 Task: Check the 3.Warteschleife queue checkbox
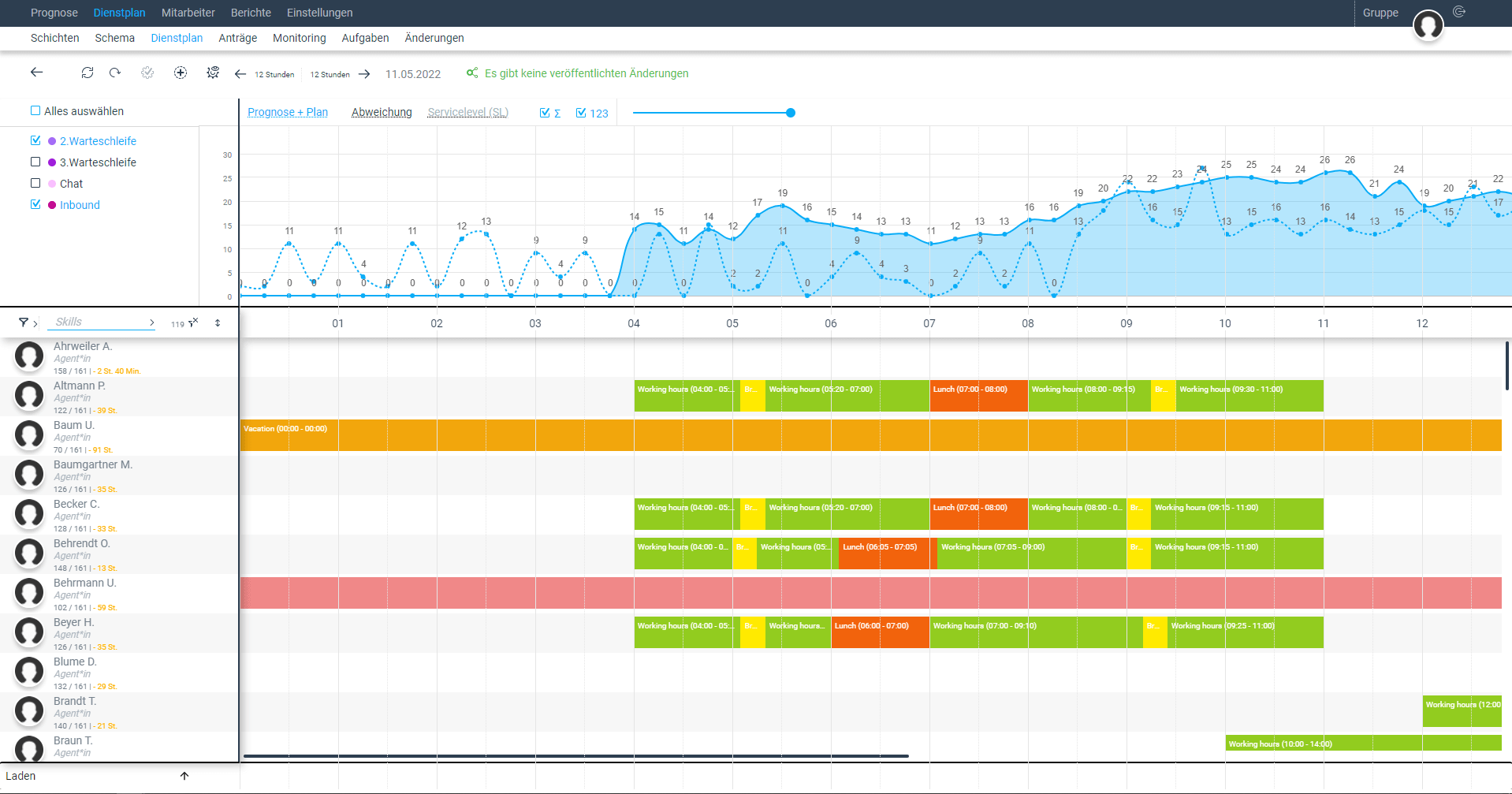tap(35, 162)
